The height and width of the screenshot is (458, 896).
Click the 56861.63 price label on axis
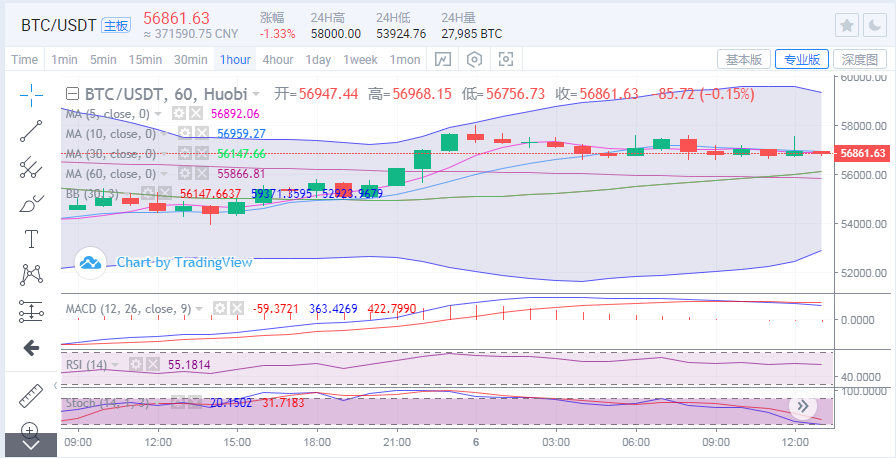pyautogui.click(x=863, y=153)
